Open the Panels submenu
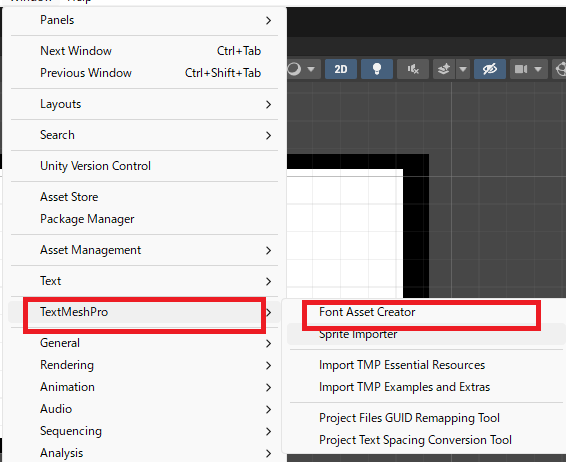The image size is (566, 462). tap(144, 20)
